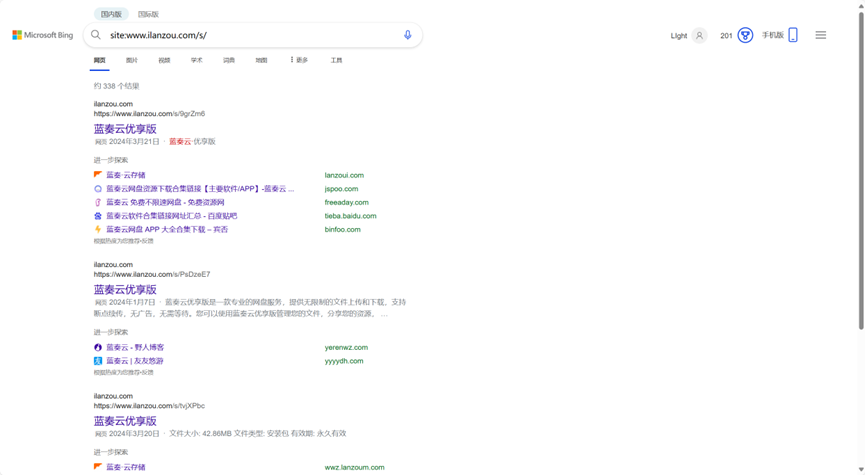This screenshot has width=865, height=475.
Task: Click the page vertical scrollbar thumb
Action: pyautogui.click(x=861, y=171)
